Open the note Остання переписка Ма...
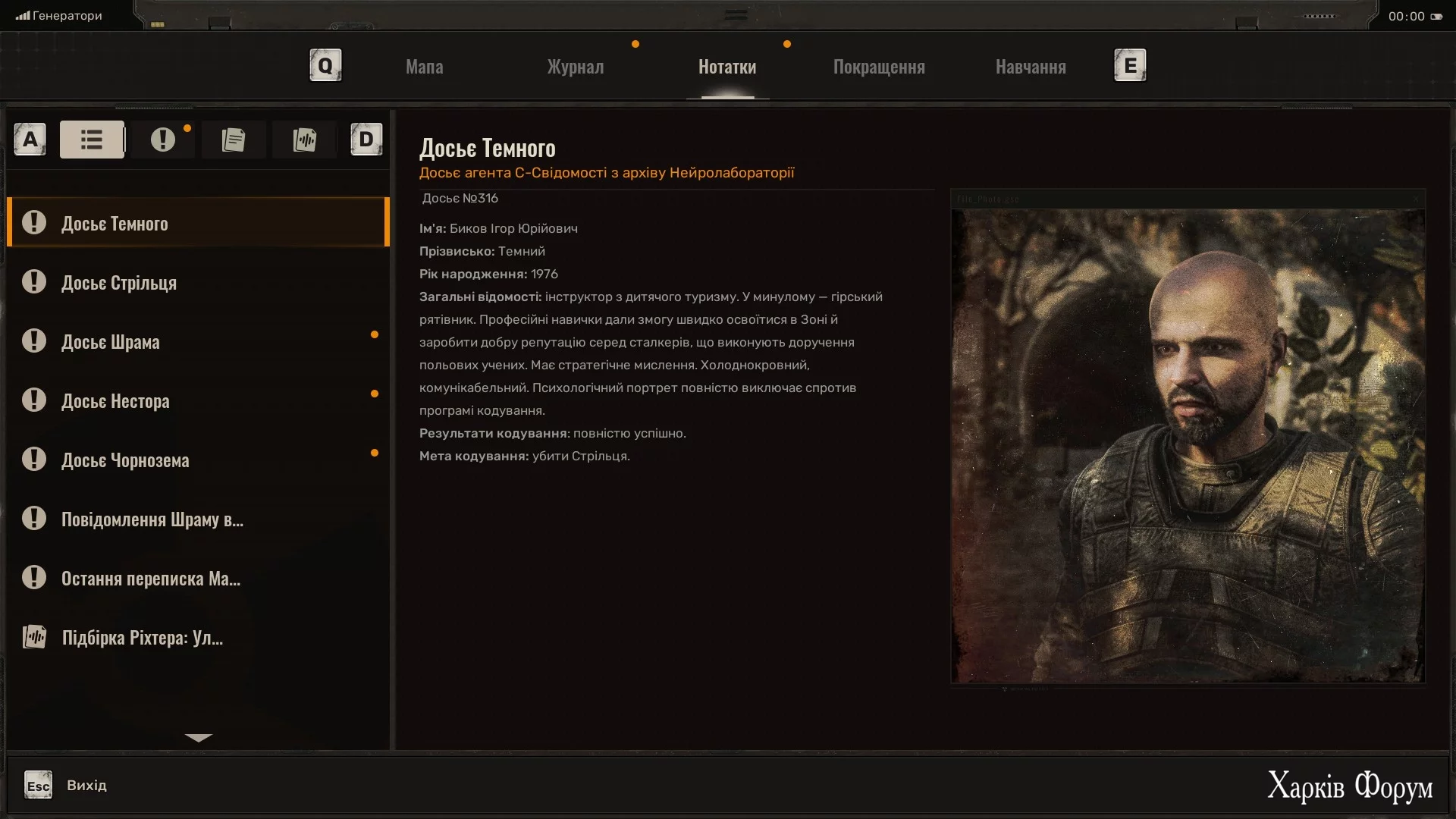The height and width of the screenshot is (819, 1456). pyautogui.click(x=198, y=578)
